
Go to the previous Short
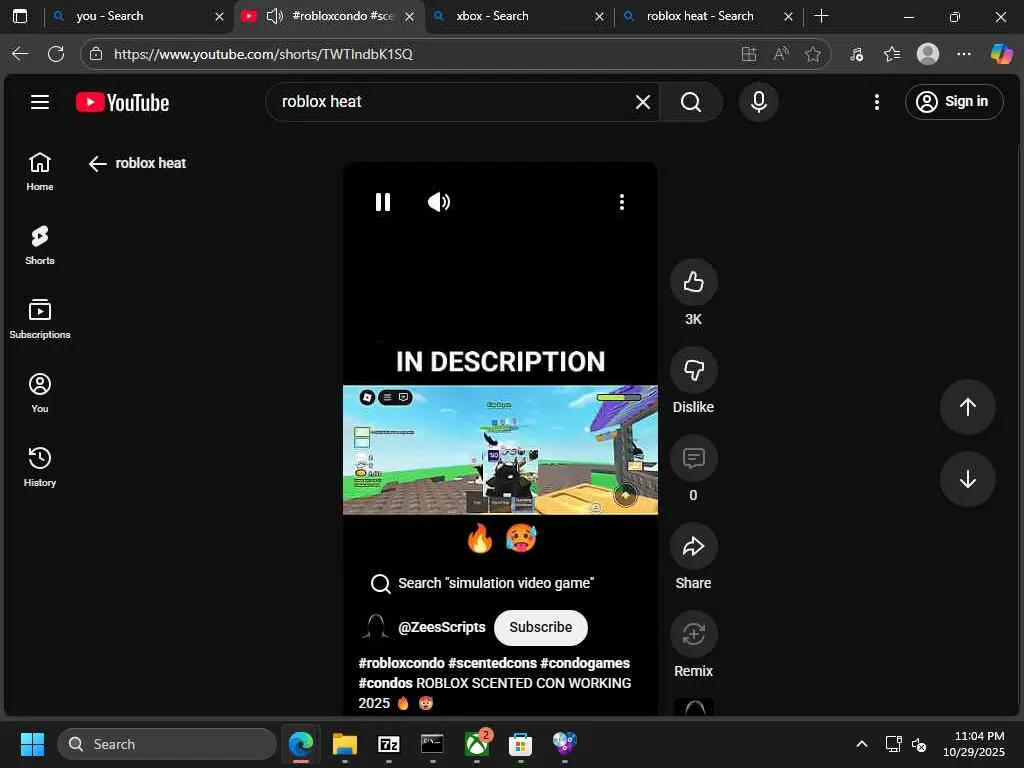(967, 407)
